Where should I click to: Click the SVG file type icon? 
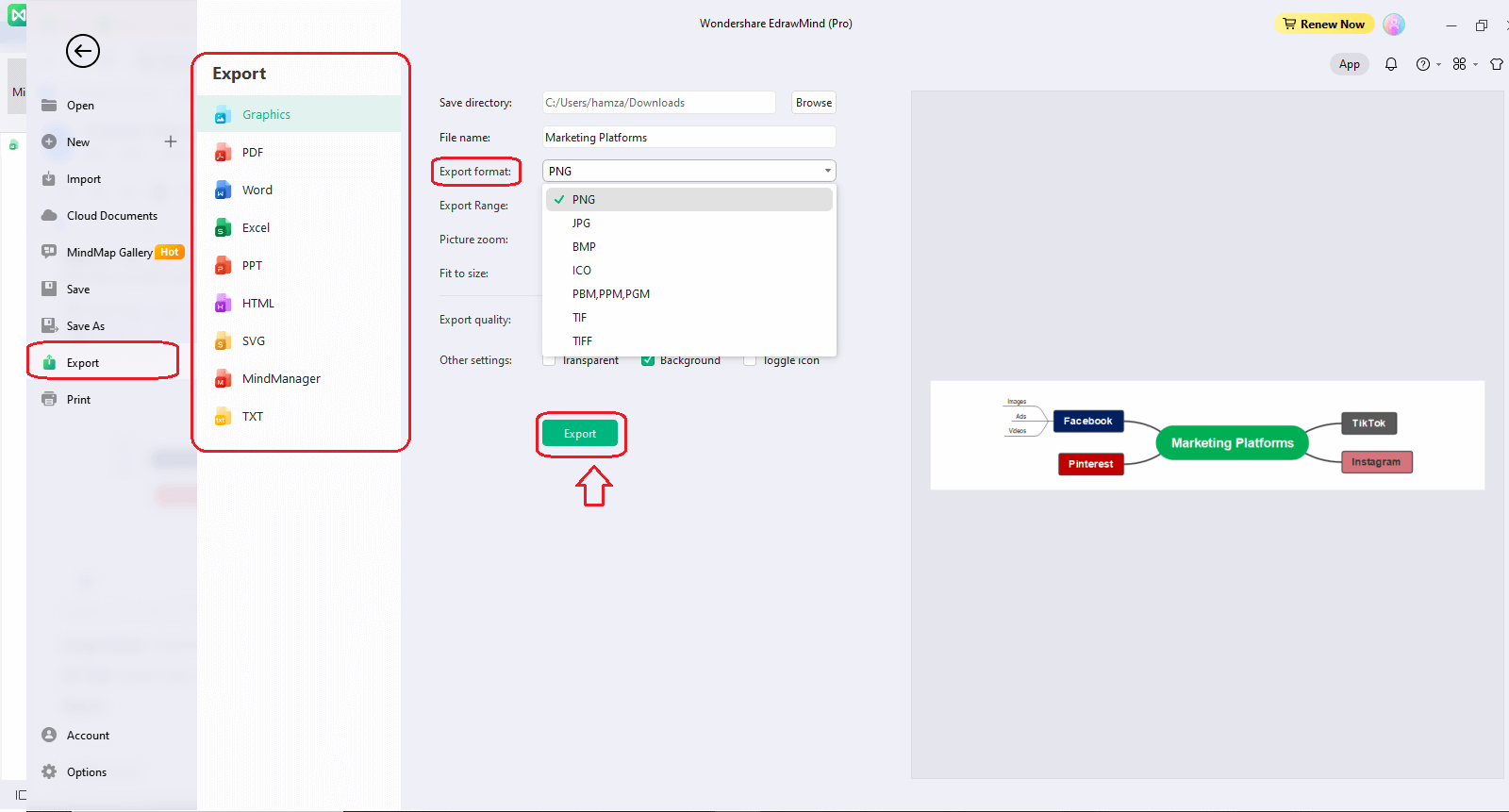[x=223, y=340]
